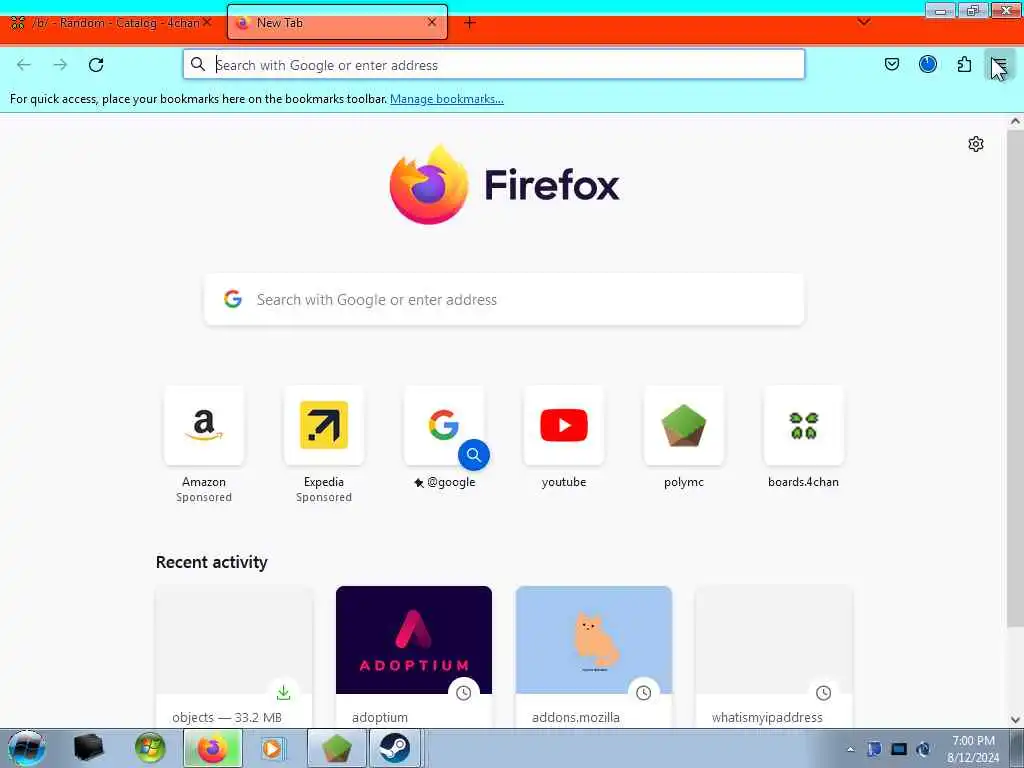
Task: Click the page scrollbar up arrow
Action: 1015,121
